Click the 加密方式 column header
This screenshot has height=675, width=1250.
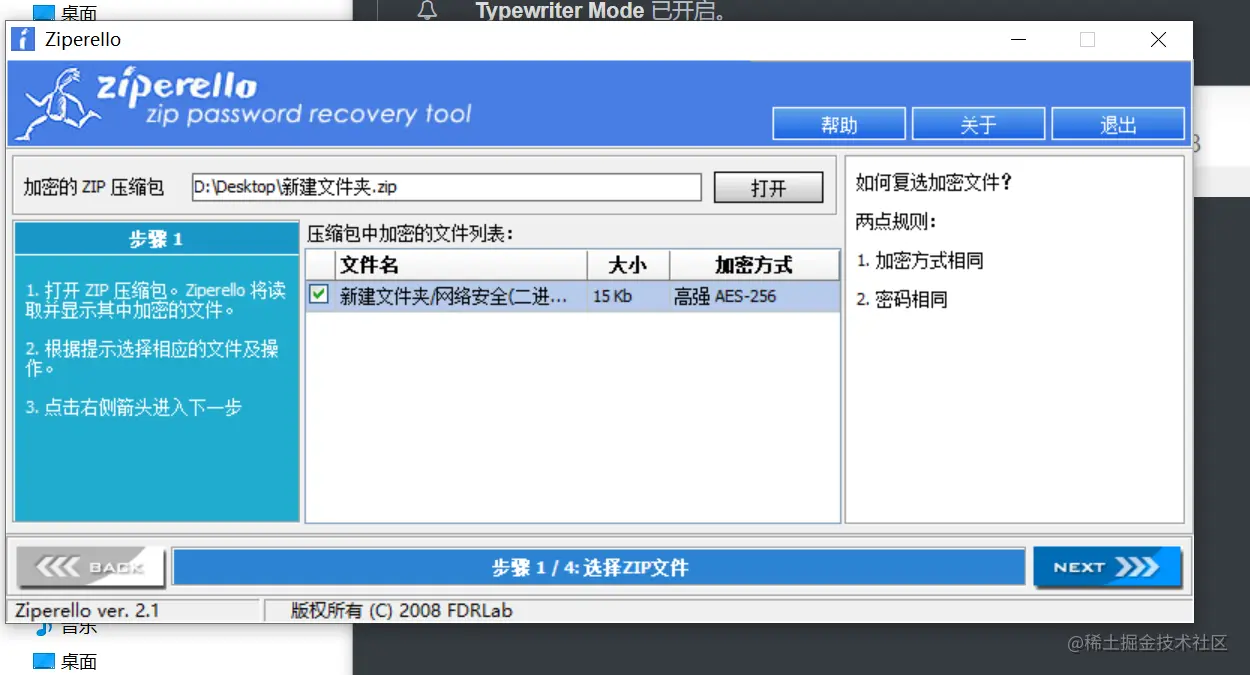(x=754, y=265)
